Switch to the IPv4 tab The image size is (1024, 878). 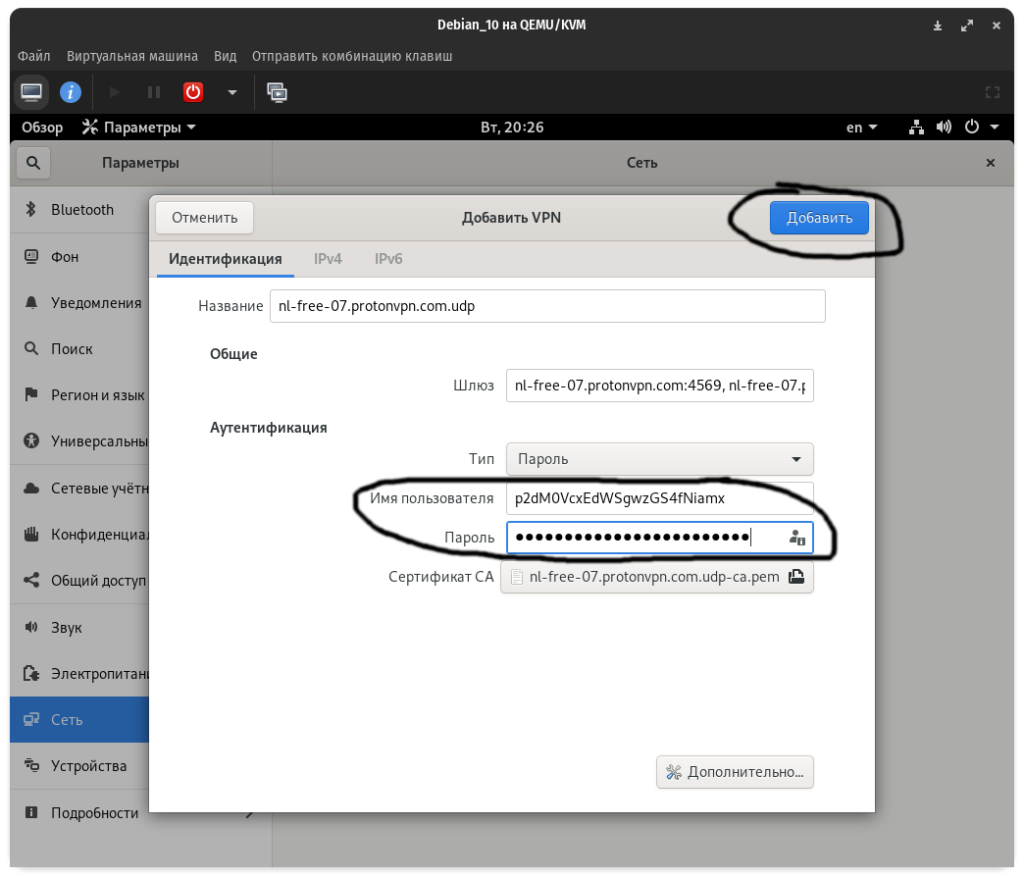pyautogui.click(x=328, y=258)
